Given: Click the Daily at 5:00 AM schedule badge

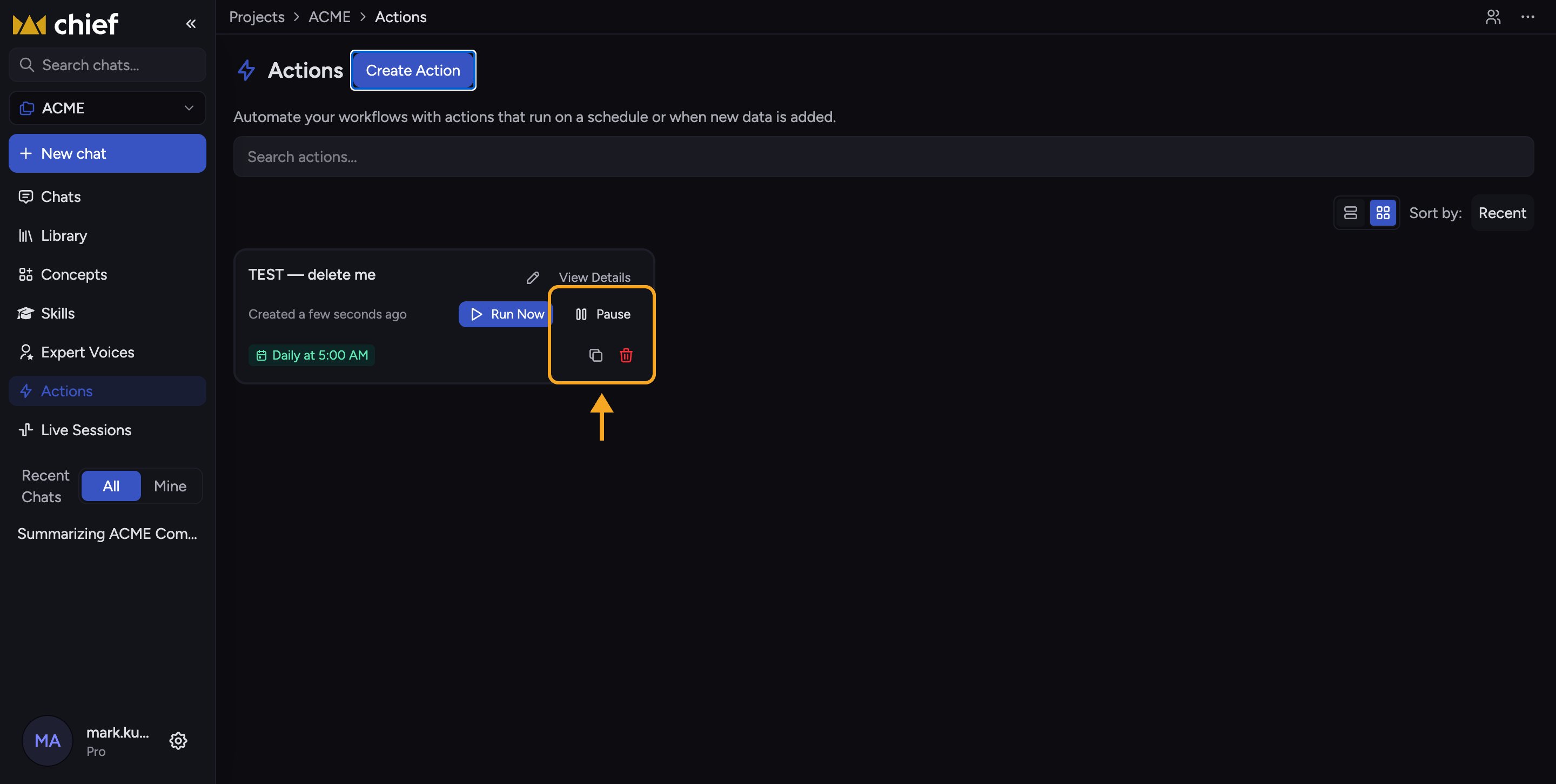Looking at the screenshot, I should (x=312, y=355).
